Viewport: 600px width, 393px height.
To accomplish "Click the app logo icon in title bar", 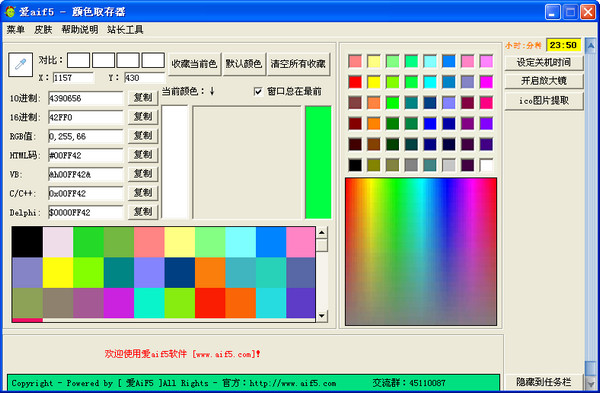I will tap(10, 11).
